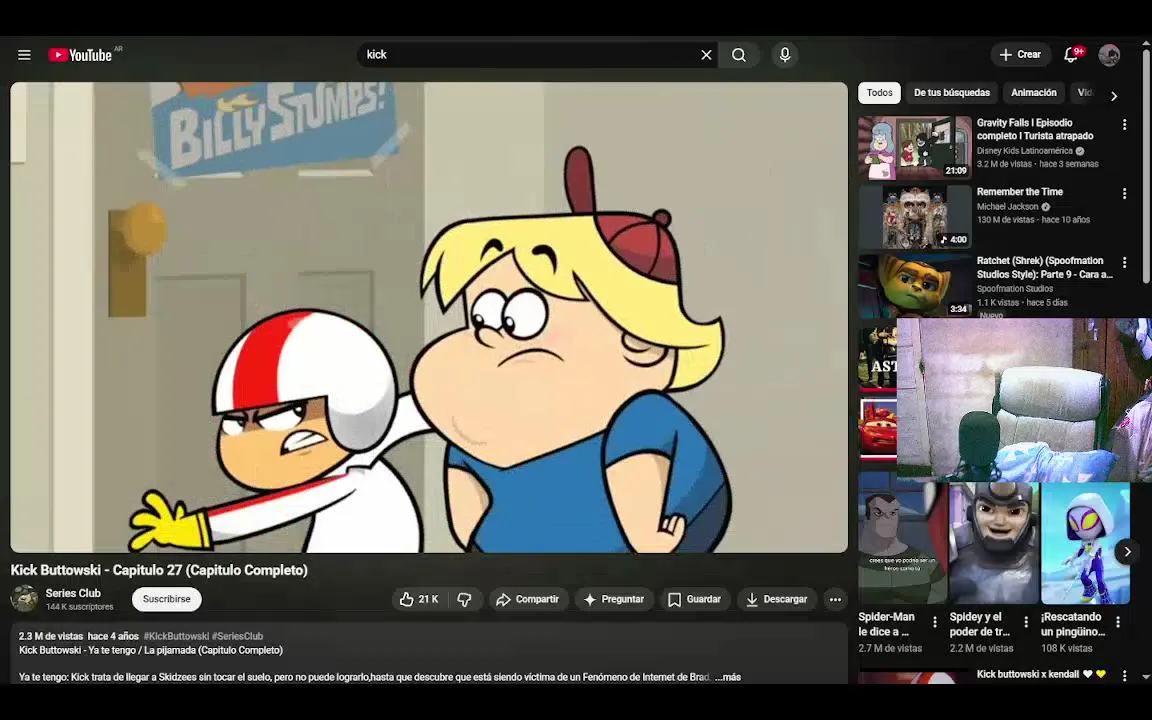
Task: Open Series Club channel avatar
Action: [24, 599]
